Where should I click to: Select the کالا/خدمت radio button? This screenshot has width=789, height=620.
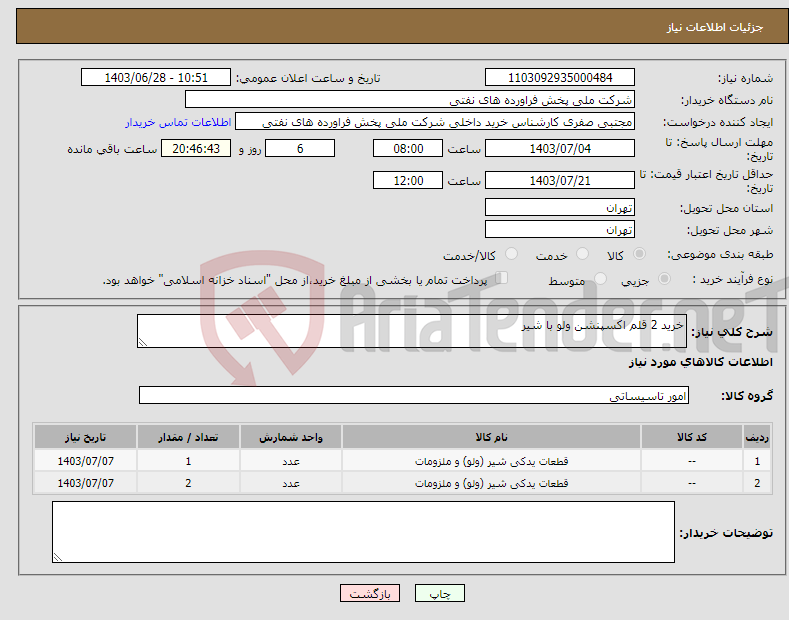pyautogui.click(x=511, y=254)
